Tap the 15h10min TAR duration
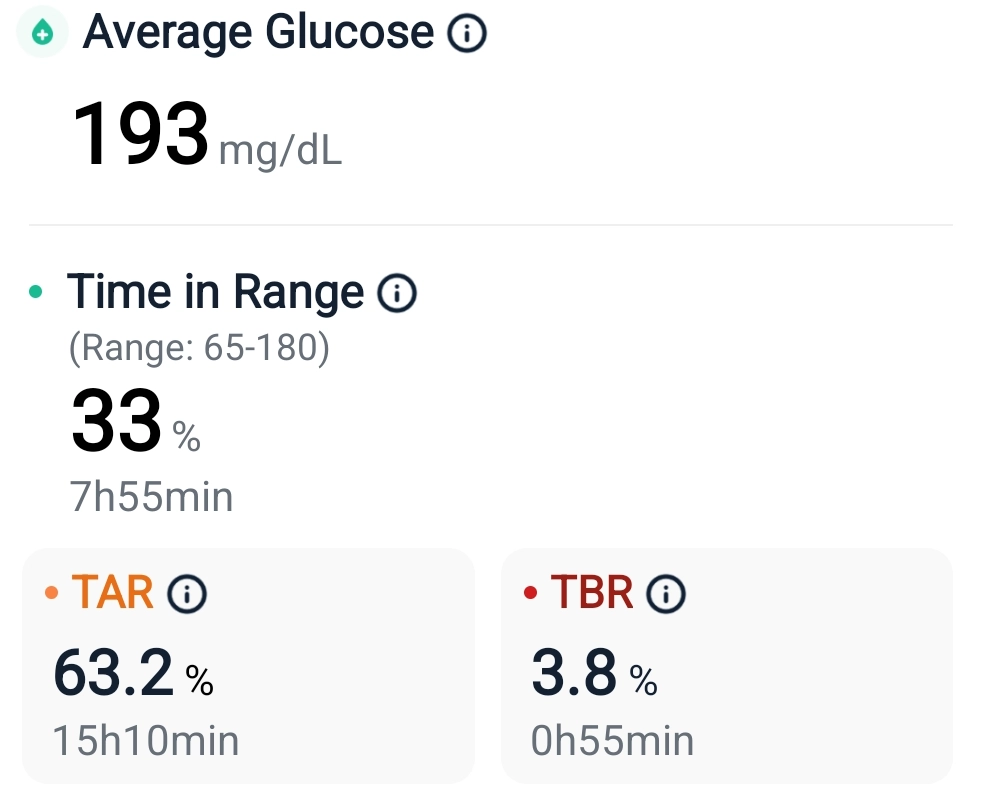Screen dimensions: 982x802 point(145,741)
